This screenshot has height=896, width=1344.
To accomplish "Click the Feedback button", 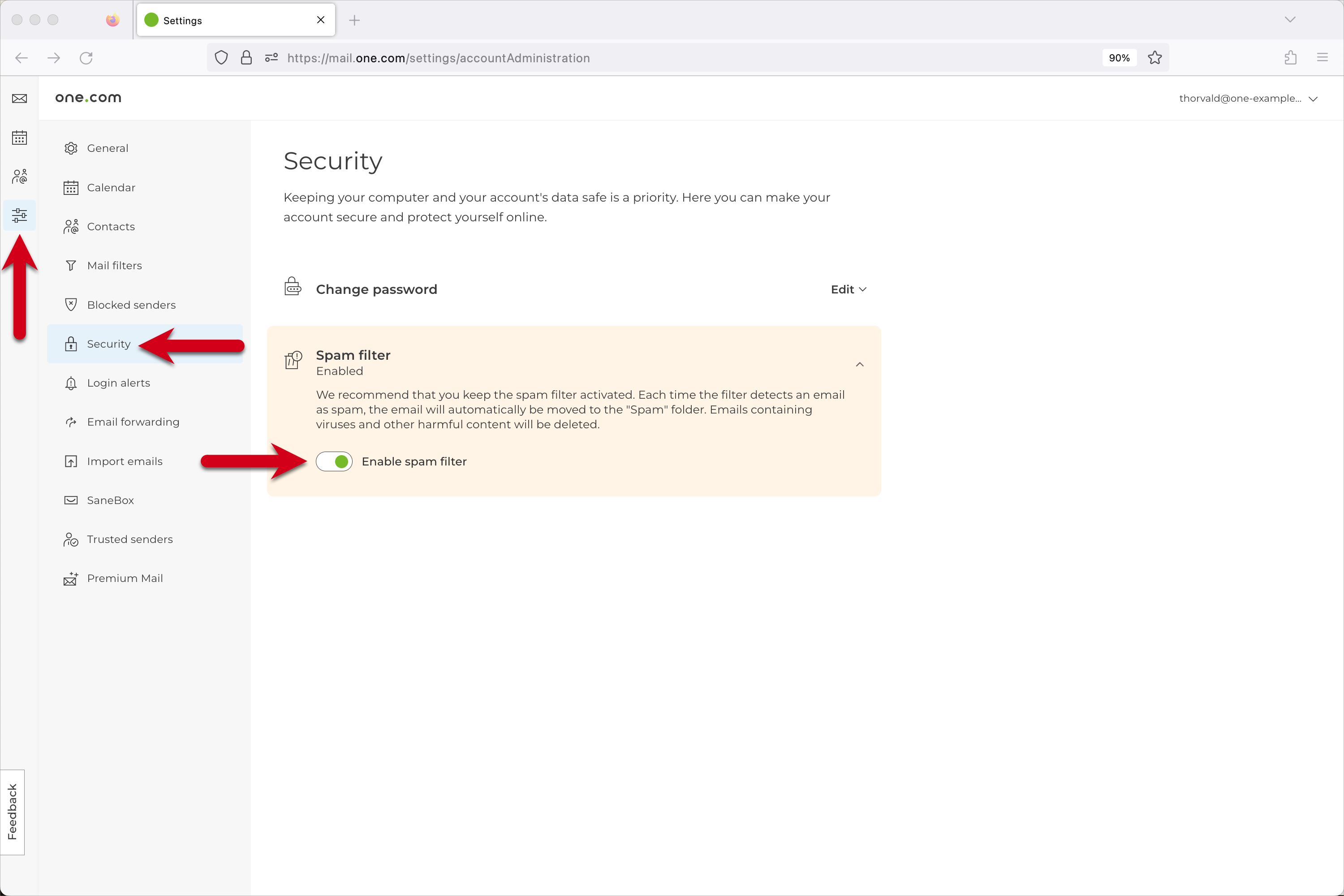I will (x=12, y=811).
